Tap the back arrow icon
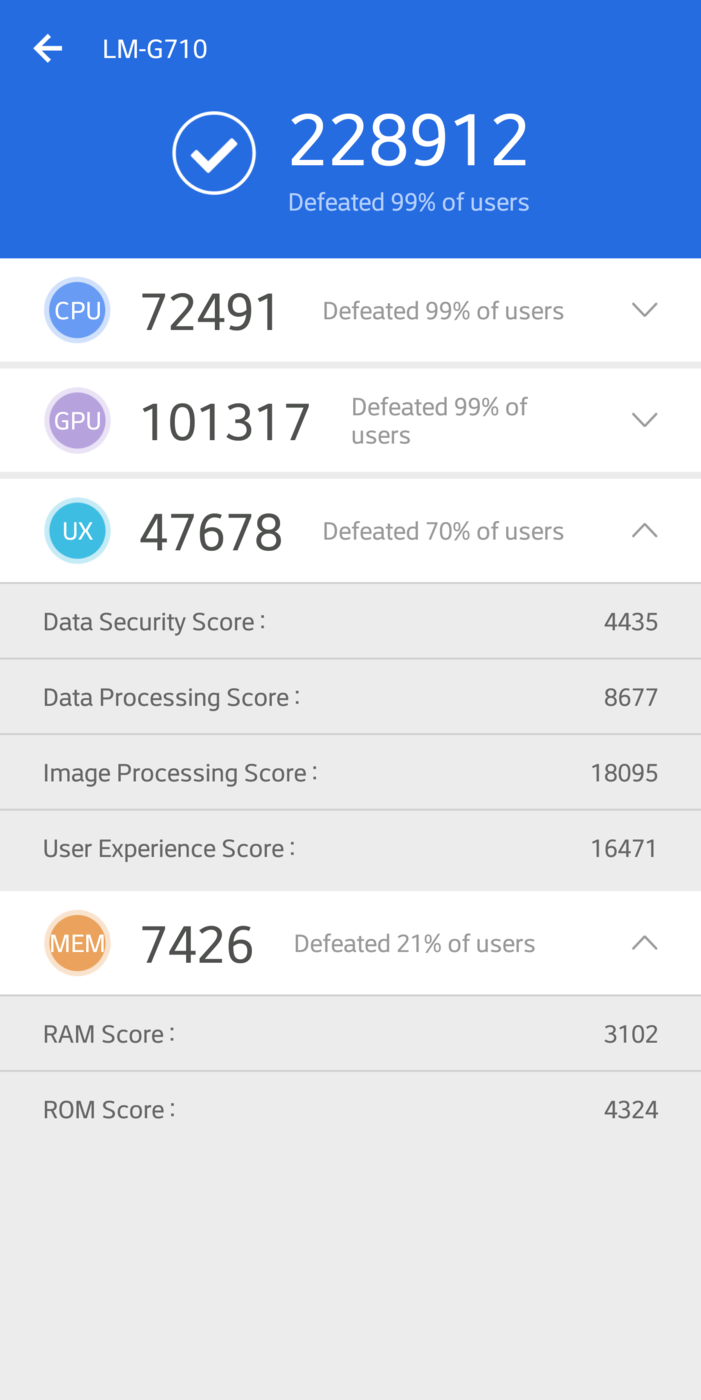Screen dimensions: 701x1400 [x=47, y=48]
